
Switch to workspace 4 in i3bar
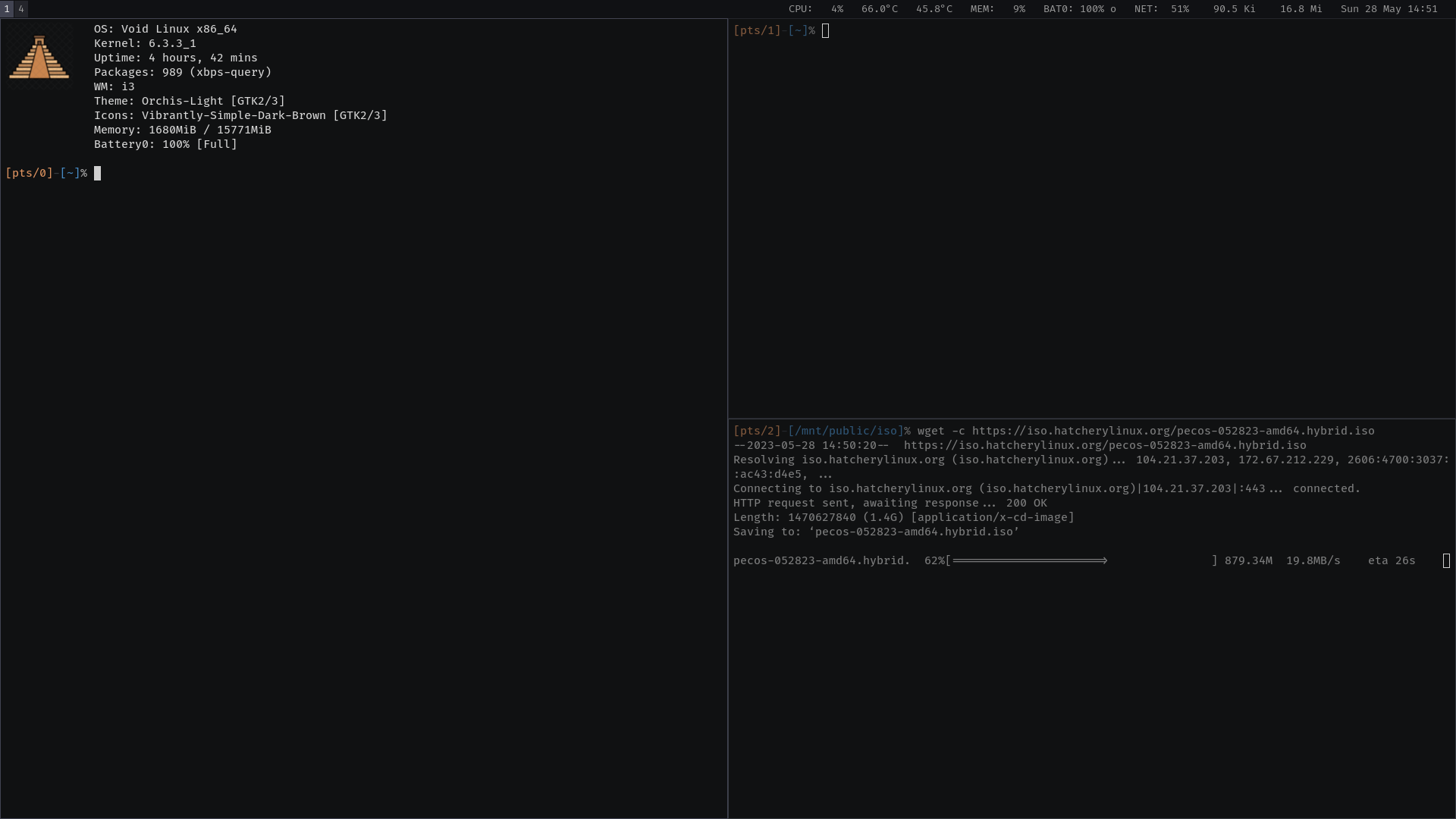(21, 9)
